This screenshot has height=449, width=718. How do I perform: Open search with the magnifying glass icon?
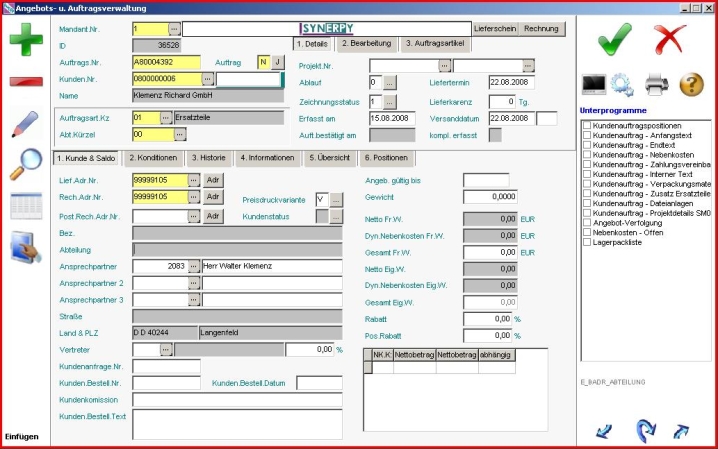tap(24, 162)
